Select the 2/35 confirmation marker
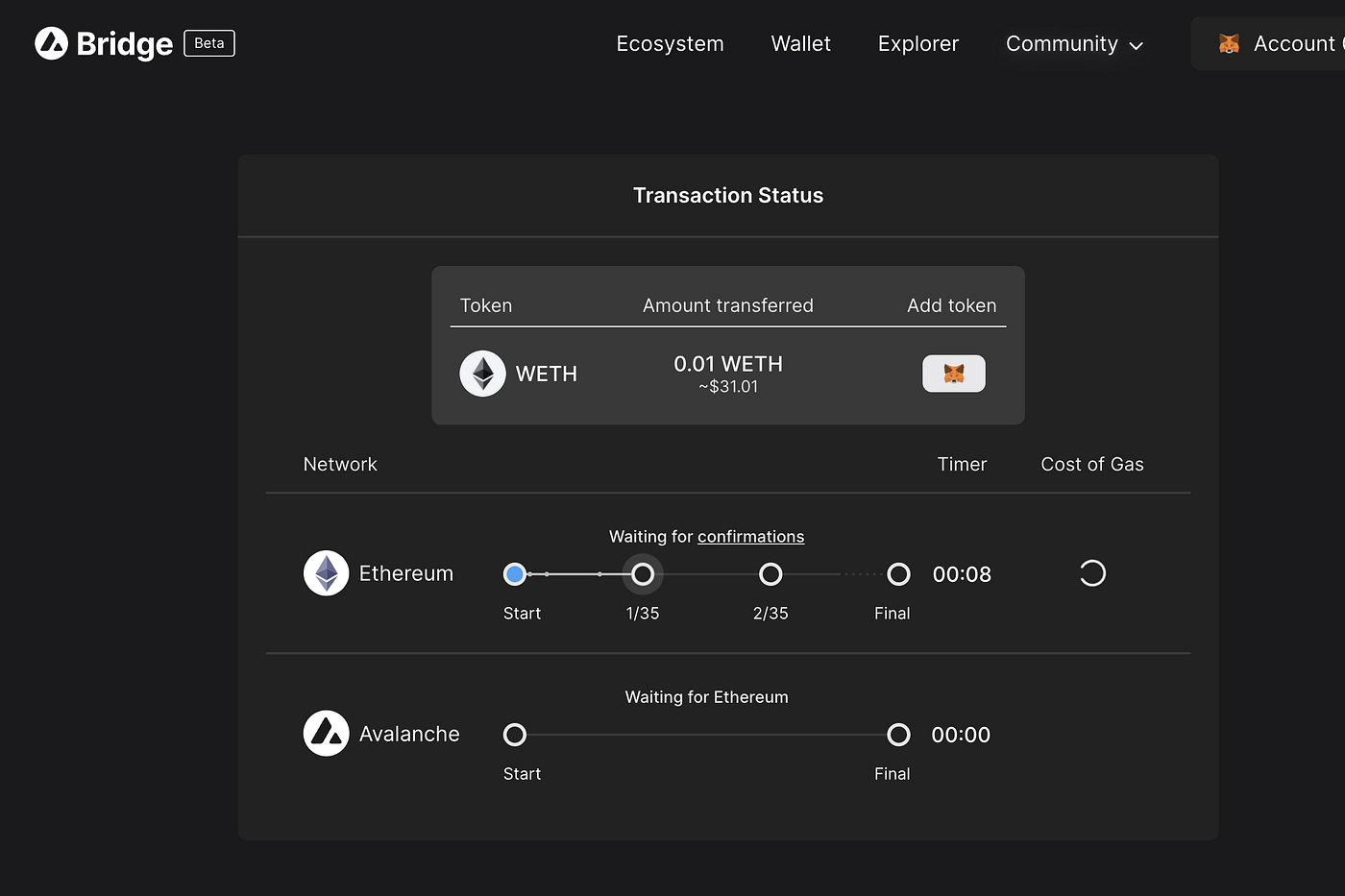 [770, 574]
